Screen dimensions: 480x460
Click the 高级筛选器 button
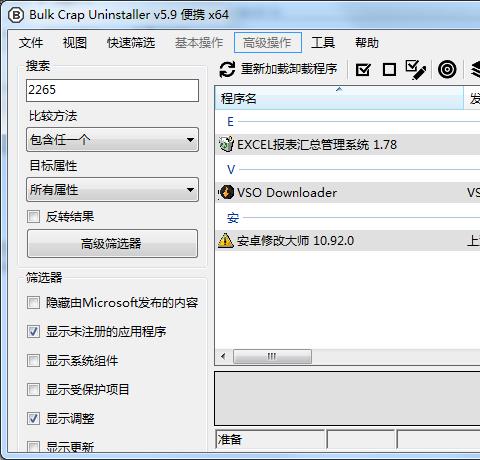click(112, 243)
